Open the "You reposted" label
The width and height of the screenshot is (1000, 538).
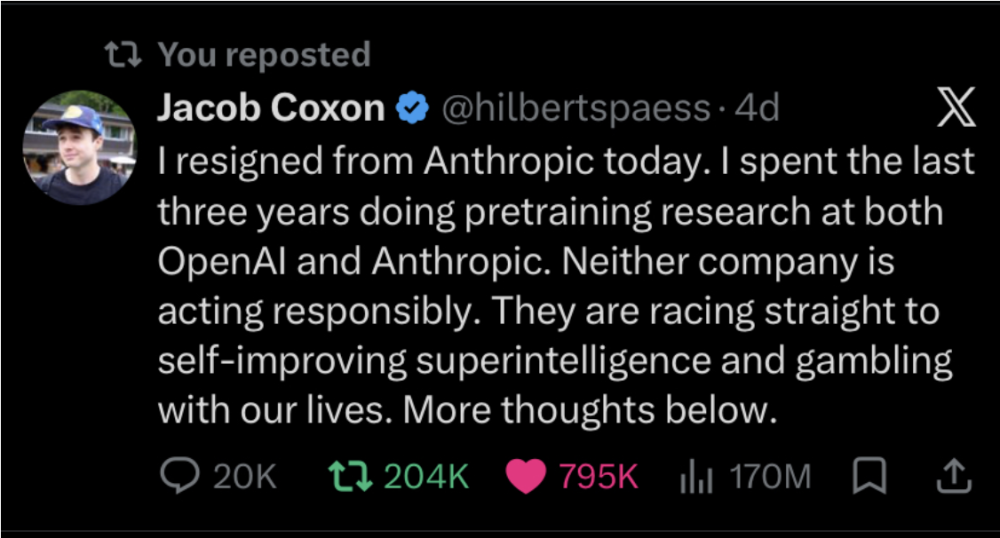pos(264,55)
